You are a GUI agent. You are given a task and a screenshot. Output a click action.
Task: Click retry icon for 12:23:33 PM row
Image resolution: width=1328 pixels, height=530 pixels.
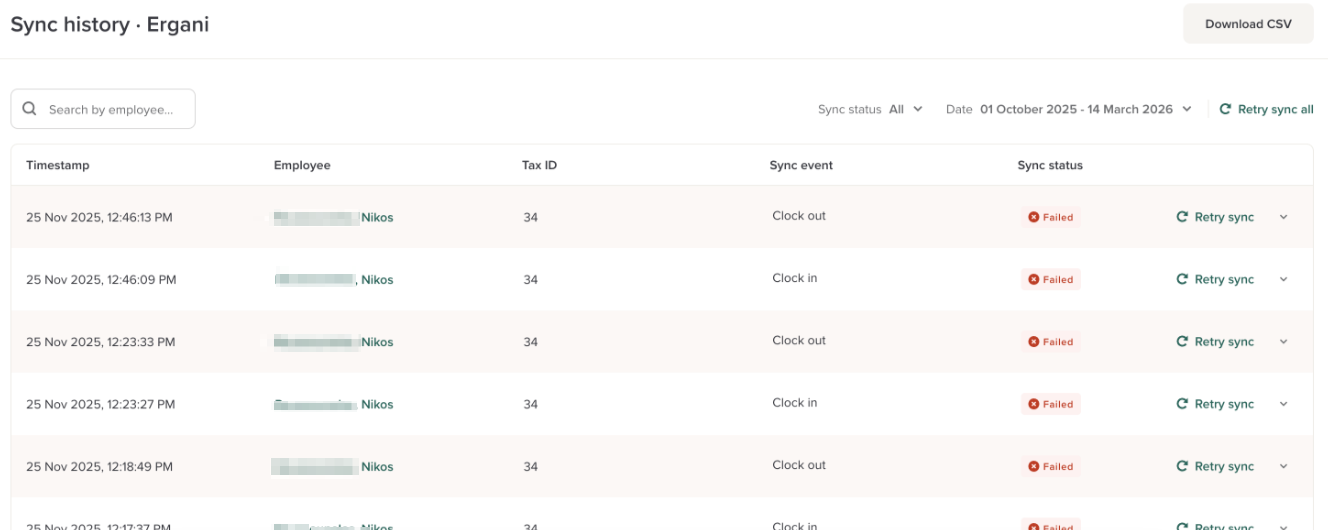point(1182,342)
